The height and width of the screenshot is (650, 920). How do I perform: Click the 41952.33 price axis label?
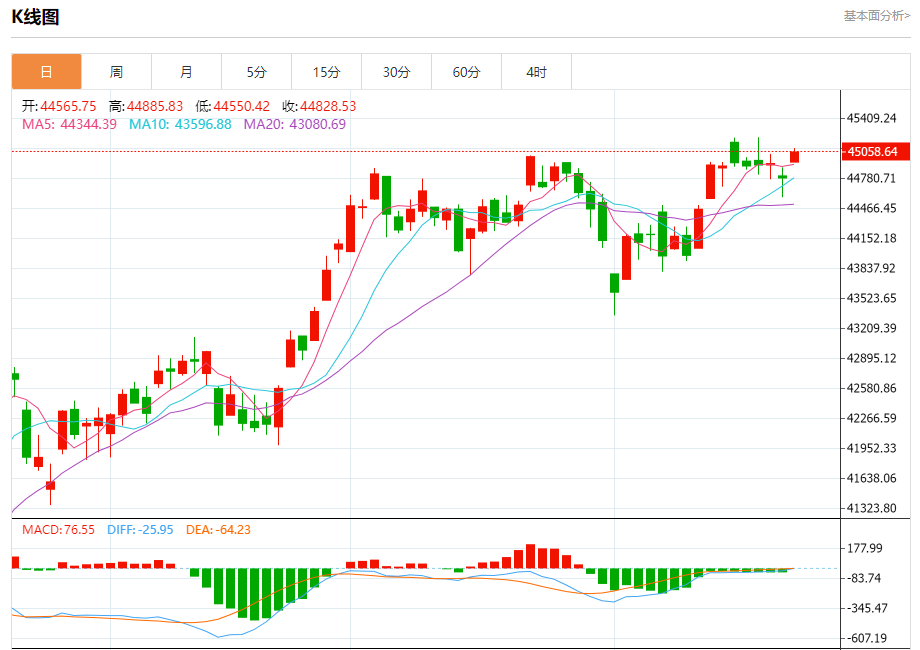871,448
